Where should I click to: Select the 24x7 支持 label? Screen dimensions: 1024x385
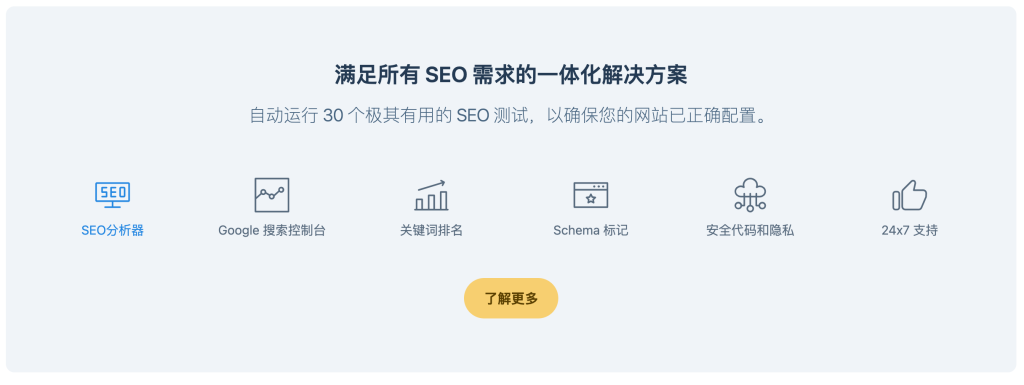point(910,230)
